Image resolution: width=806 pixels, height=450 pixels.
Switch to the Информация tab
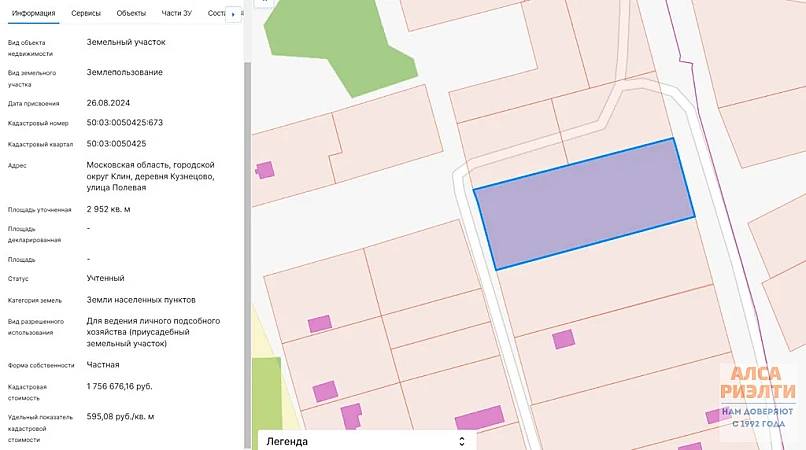pyautogui.click(x=33, y=13)
